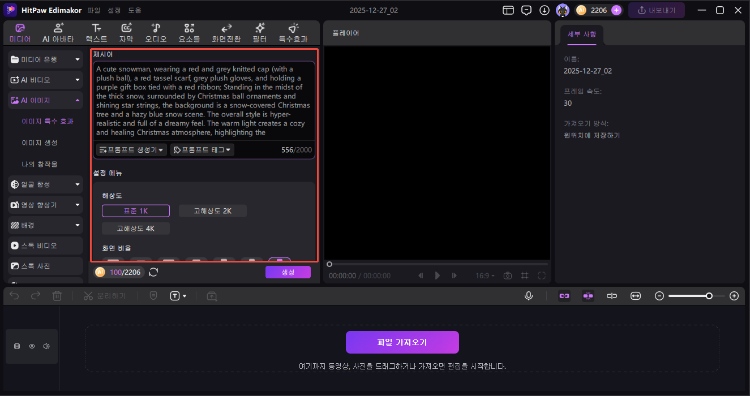
Task: Click the refresh credits icon beside 100/2206
Action: tap(154, 272)
